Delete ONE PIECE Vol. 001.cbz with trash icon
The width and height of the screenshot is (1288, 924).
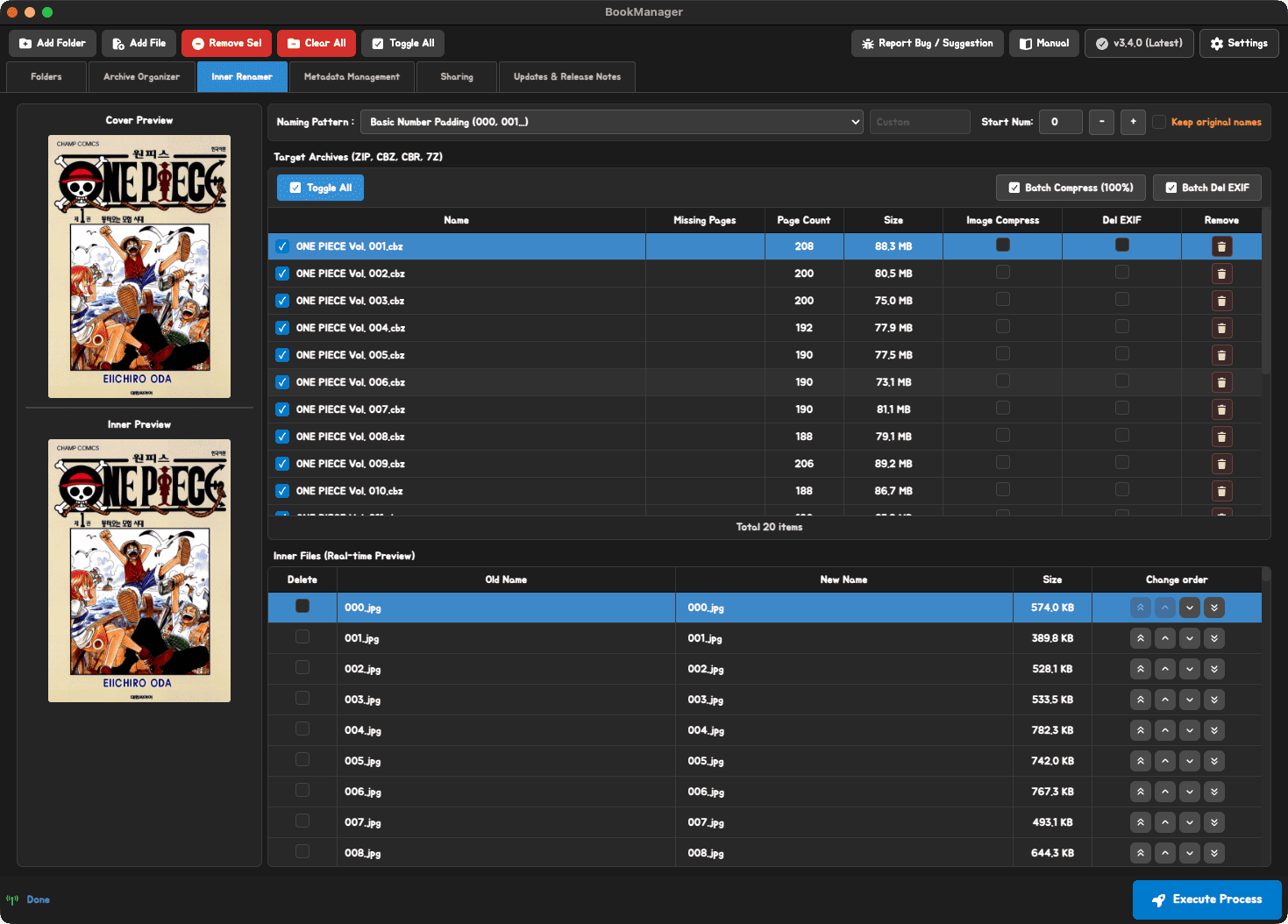point(1221,246)
